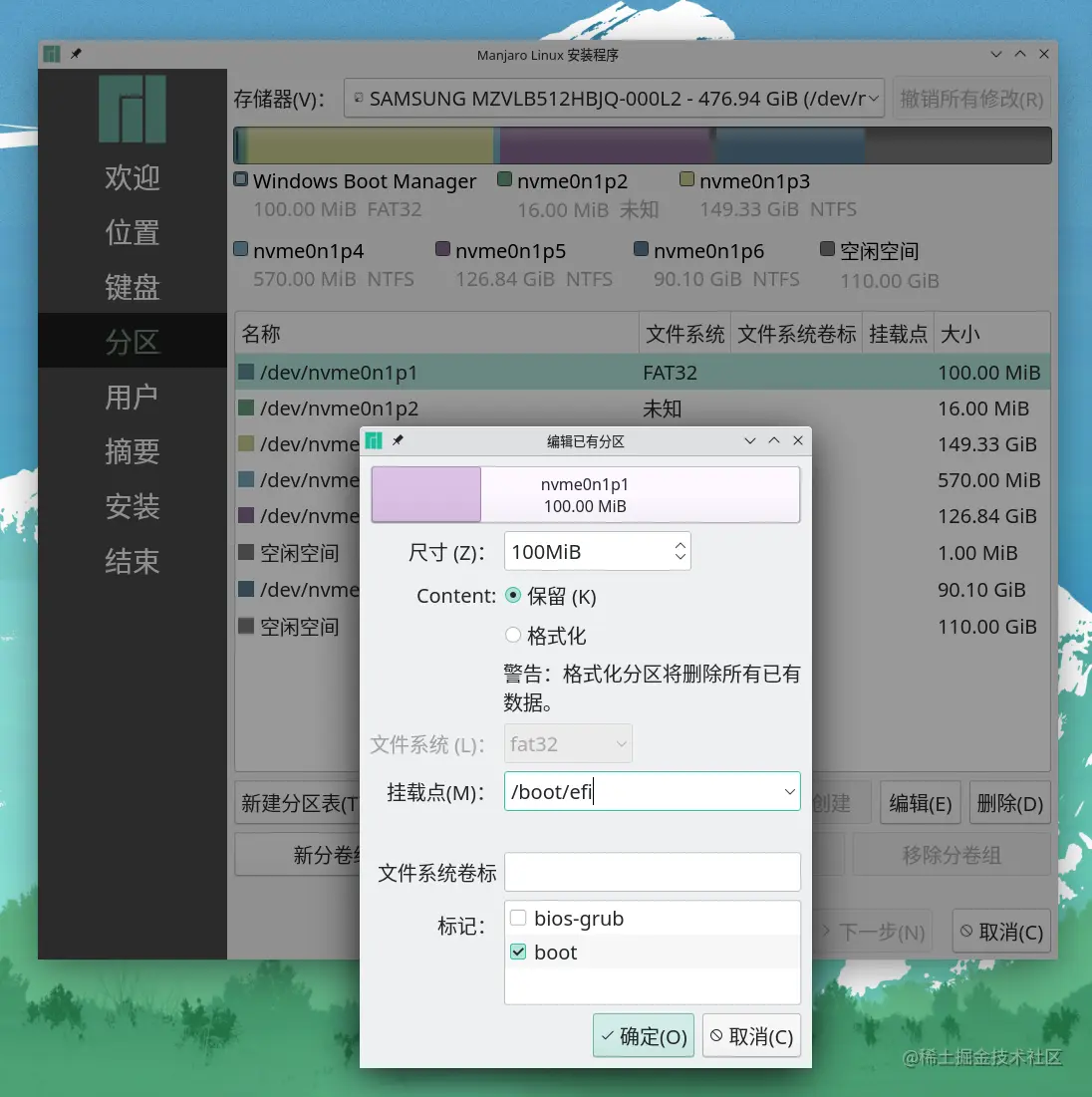Click the nvme0n1p6 legend color square
Viewport: 1092px width, 1097px height.
(x=641, y=249)
